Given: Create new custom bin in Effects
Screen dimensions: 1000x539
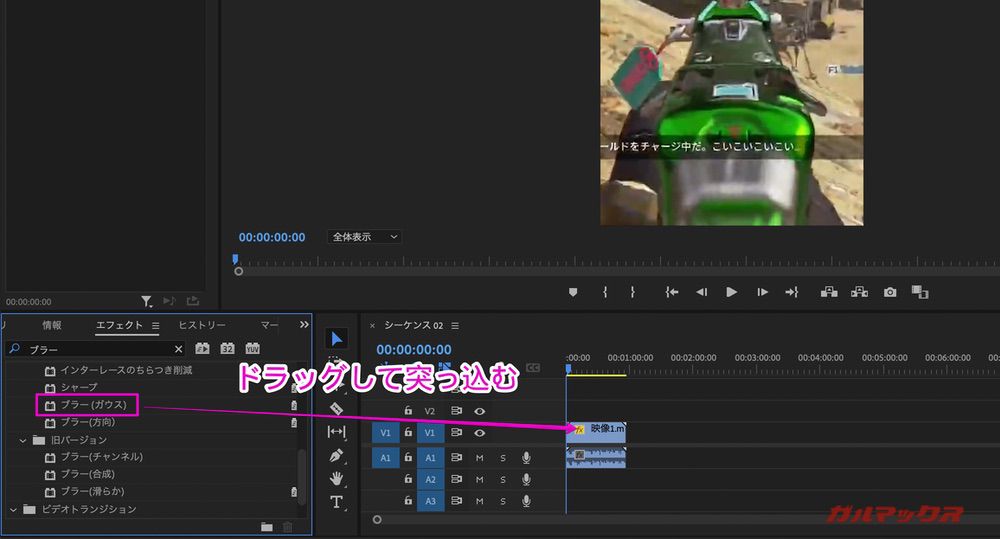Looking at the screenshot, I should [x=267, y=527].
